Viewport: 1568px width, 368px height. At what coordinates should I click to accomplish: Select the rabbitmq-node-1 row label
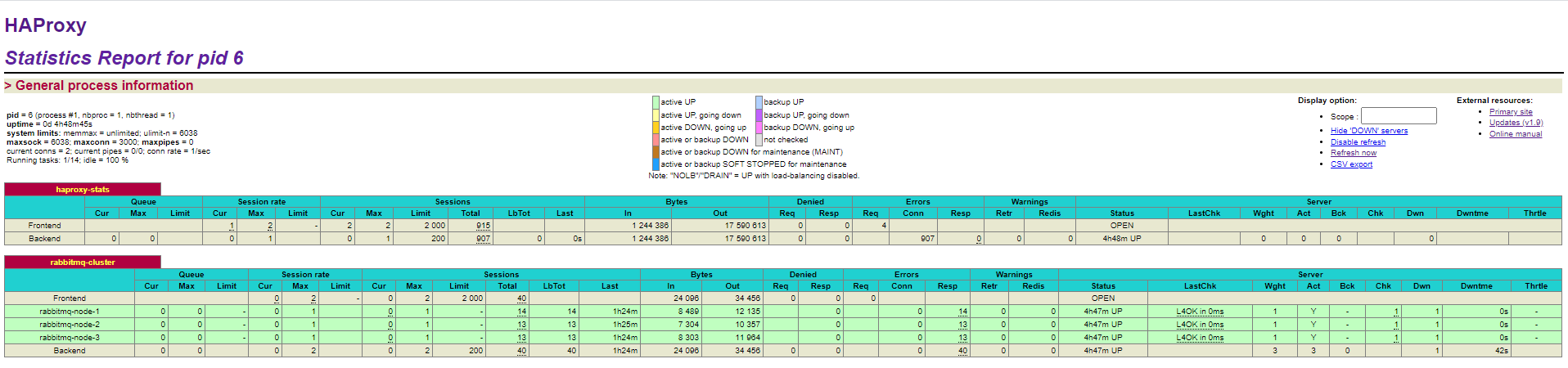pos(70,312)
